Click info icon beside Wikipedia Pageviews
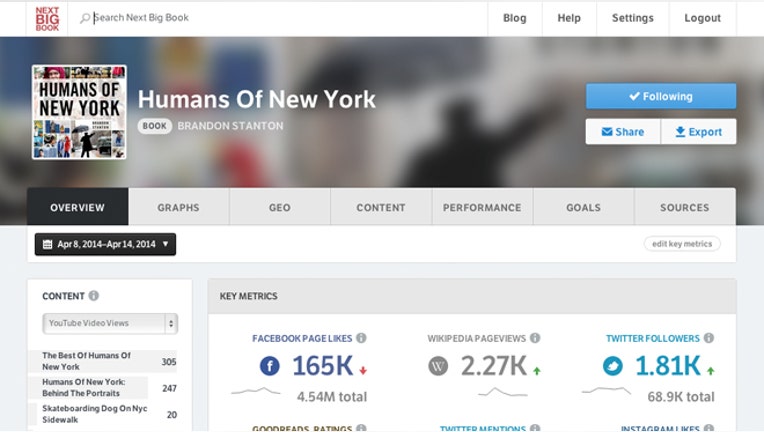 pyautogui.click(x=535, y=338)
